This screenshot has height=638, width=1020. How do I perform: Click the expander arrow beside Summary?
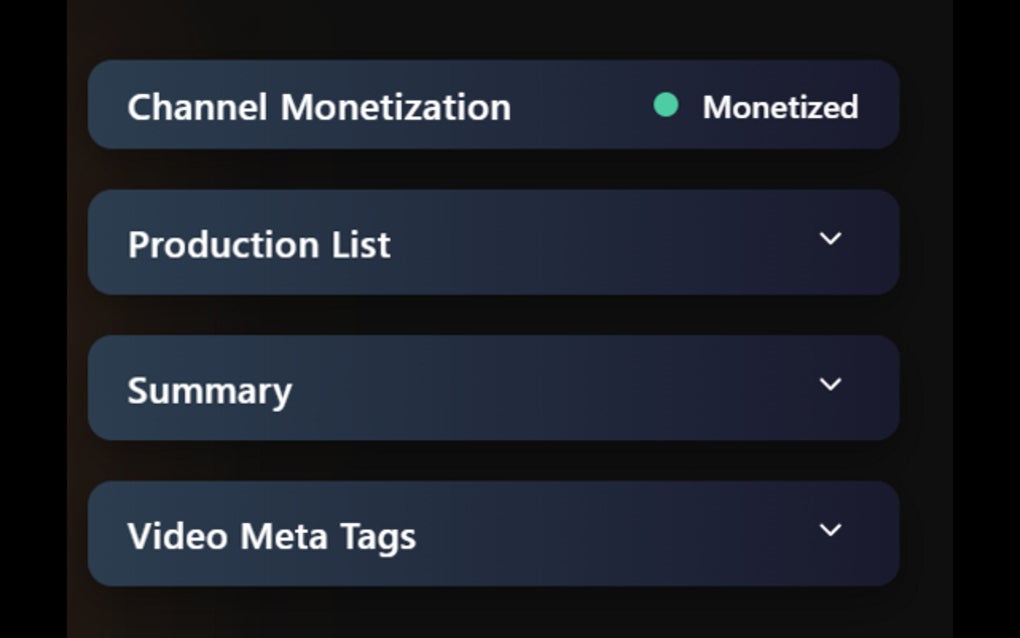pyautogui.click(x=829, y=385)
